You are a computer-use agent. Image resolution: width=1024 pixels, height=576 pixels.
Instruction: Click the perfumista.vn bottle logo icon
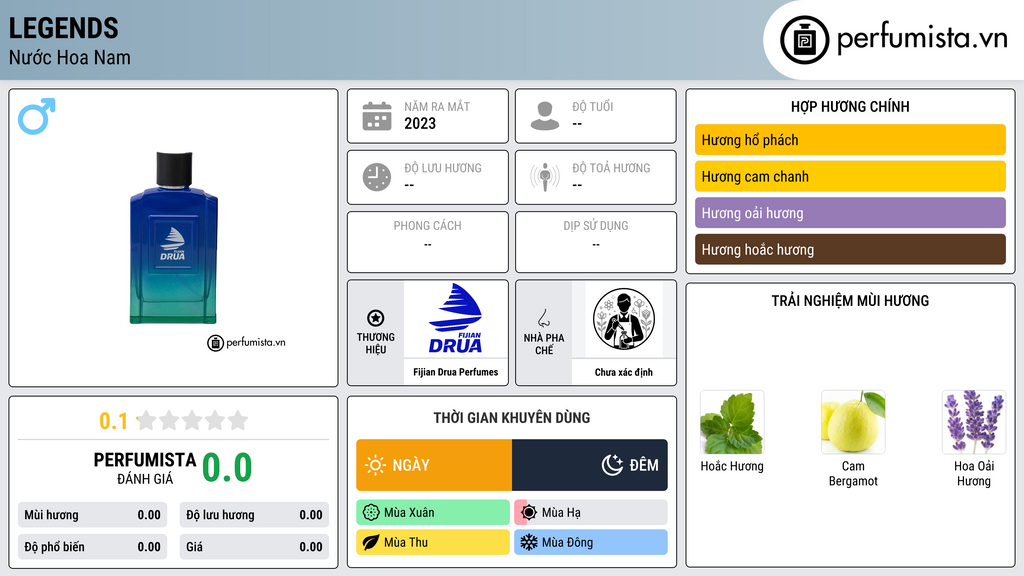pos(804,40)
